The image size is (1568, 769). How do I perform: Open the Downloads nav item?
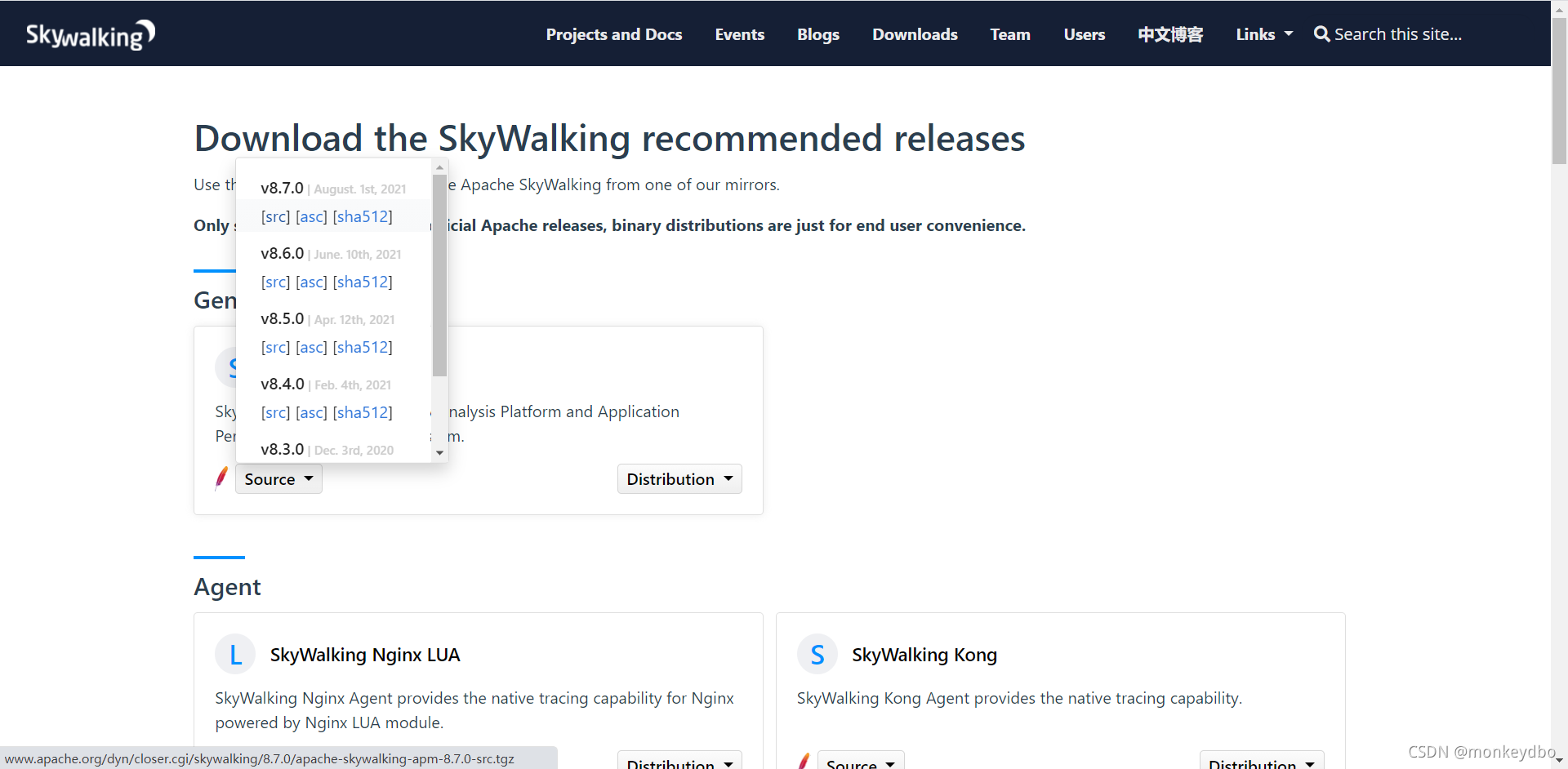click(915, 34)
